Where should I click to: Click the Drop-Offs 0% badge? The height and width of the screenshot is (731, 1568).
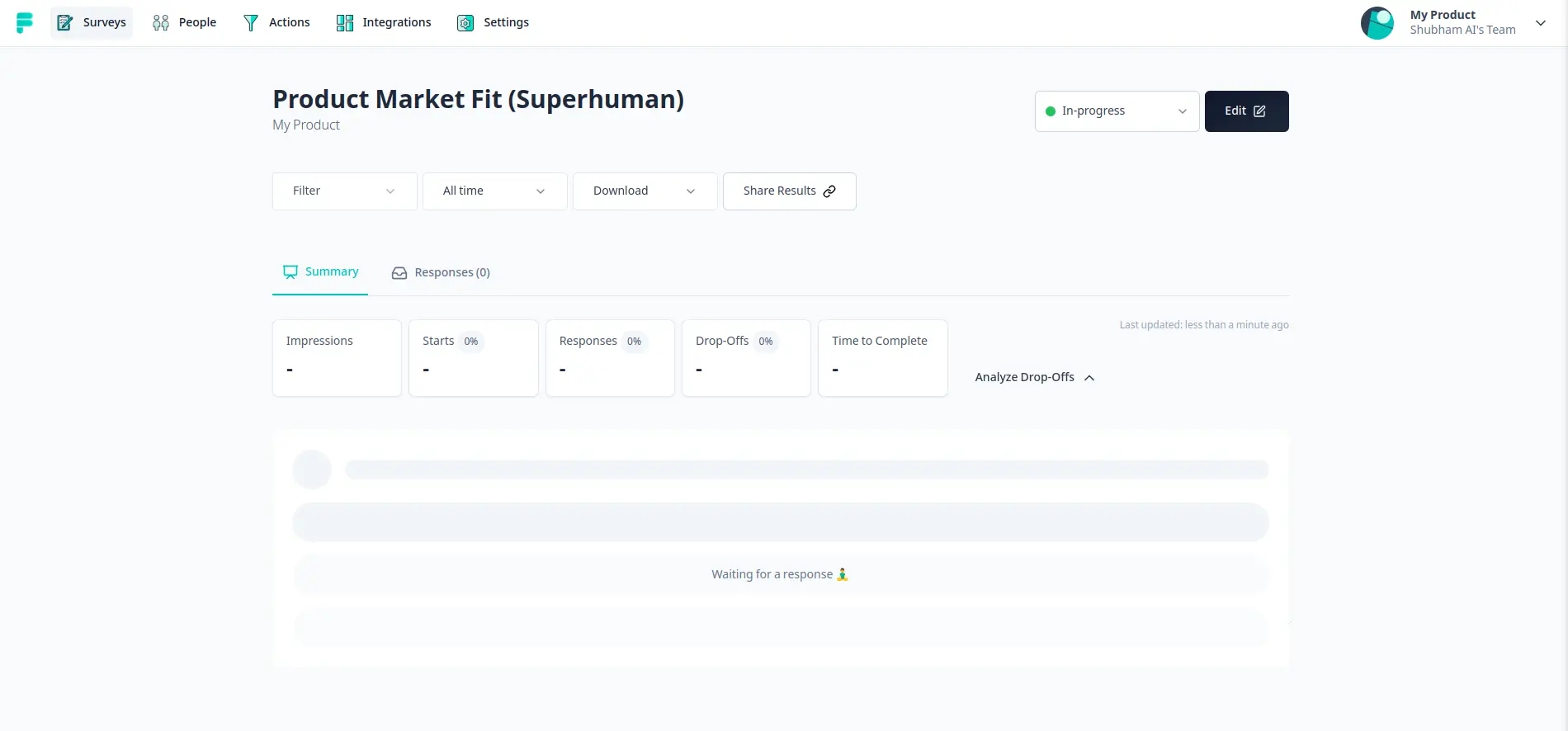(x=766, y=342)
